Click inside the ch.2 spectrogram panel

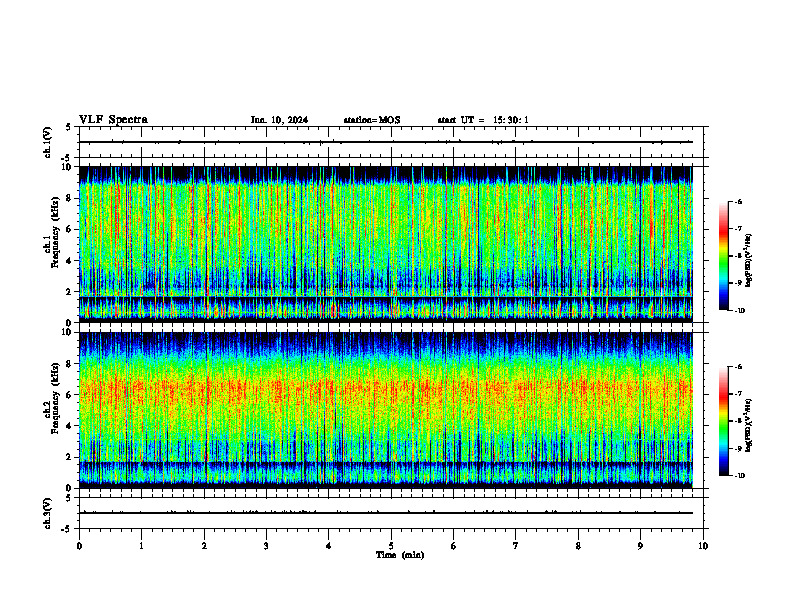click(386, 410)
